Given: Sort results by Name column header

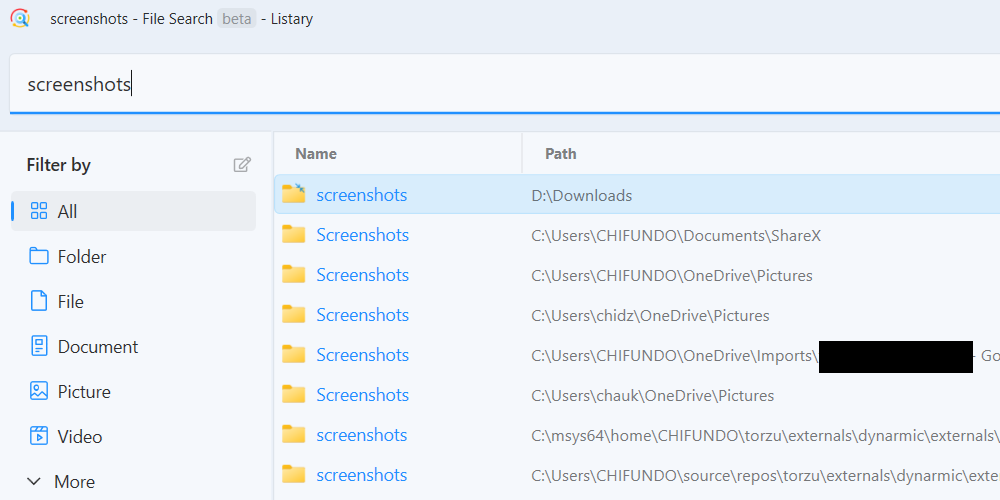Looking at the screenshot, I should 316,154.
